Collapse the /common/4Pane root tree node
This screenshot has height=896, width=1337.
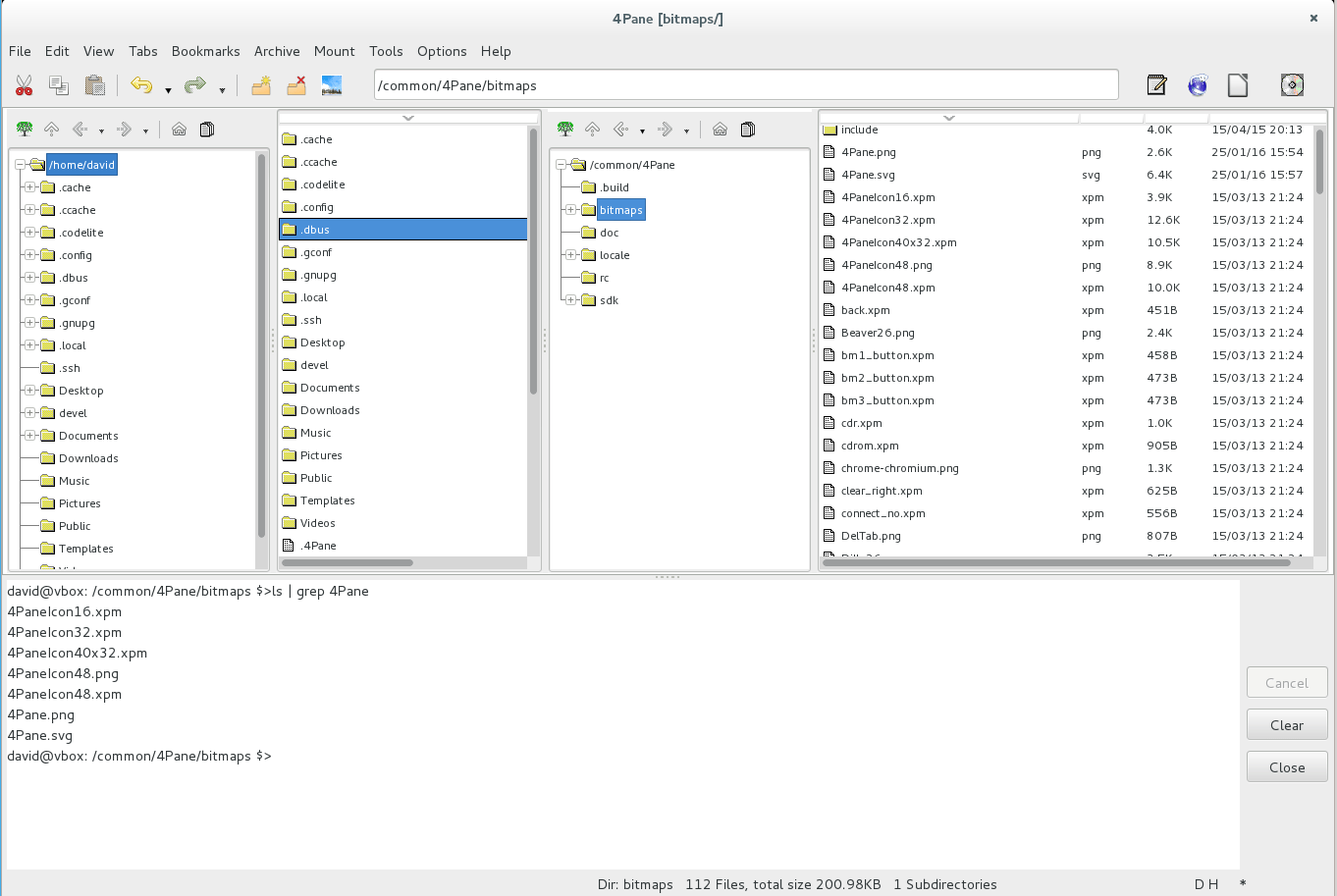(561, 165)
